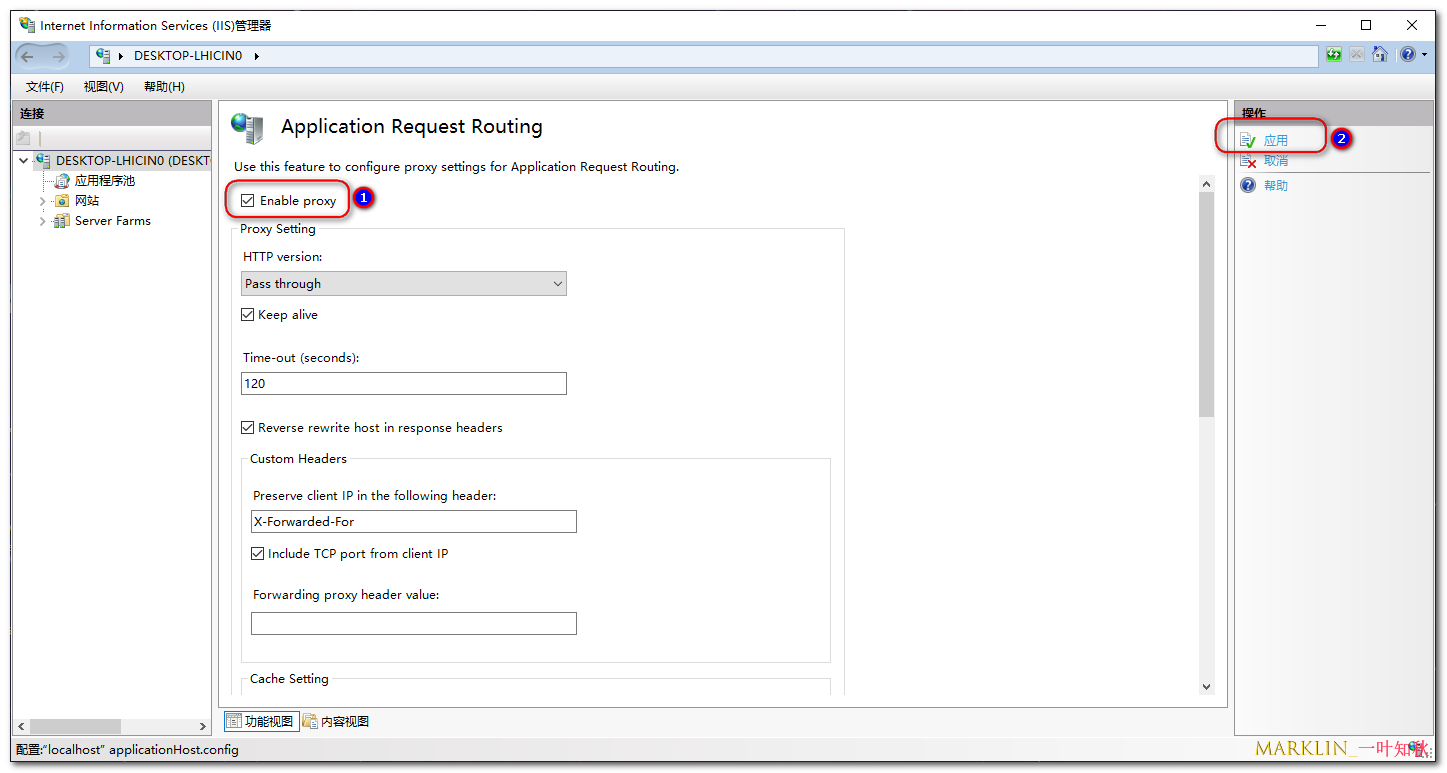Click the content view (内容视图) icon
Image resolution: width=1447 pixels, height=773 pixels.
310,721
